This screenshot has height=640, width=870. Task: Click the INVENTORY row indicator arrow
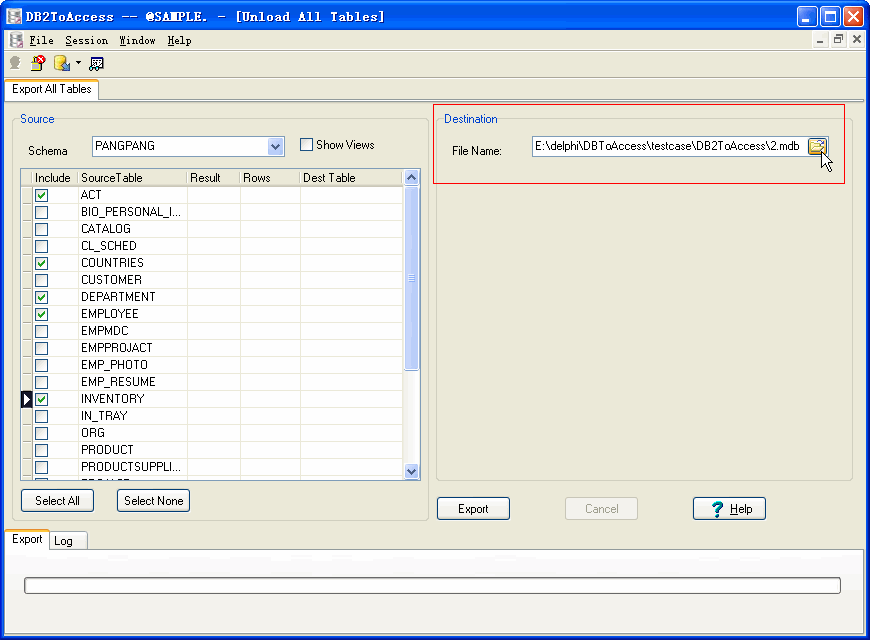(x=27, y=399)
